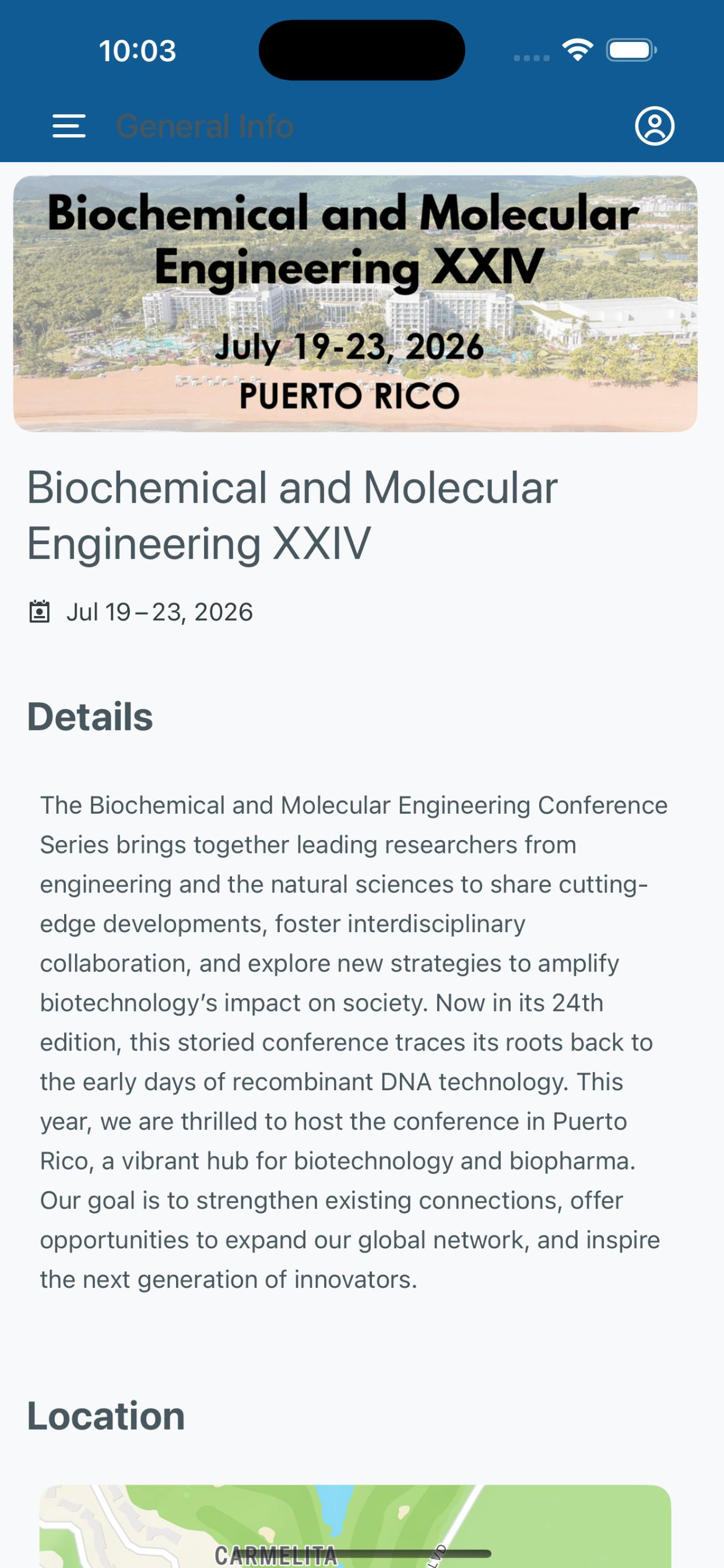Tap the July 19-23, 2026 banner text
The width and height of the screenshot is (724, 1568).
(349, 347)
